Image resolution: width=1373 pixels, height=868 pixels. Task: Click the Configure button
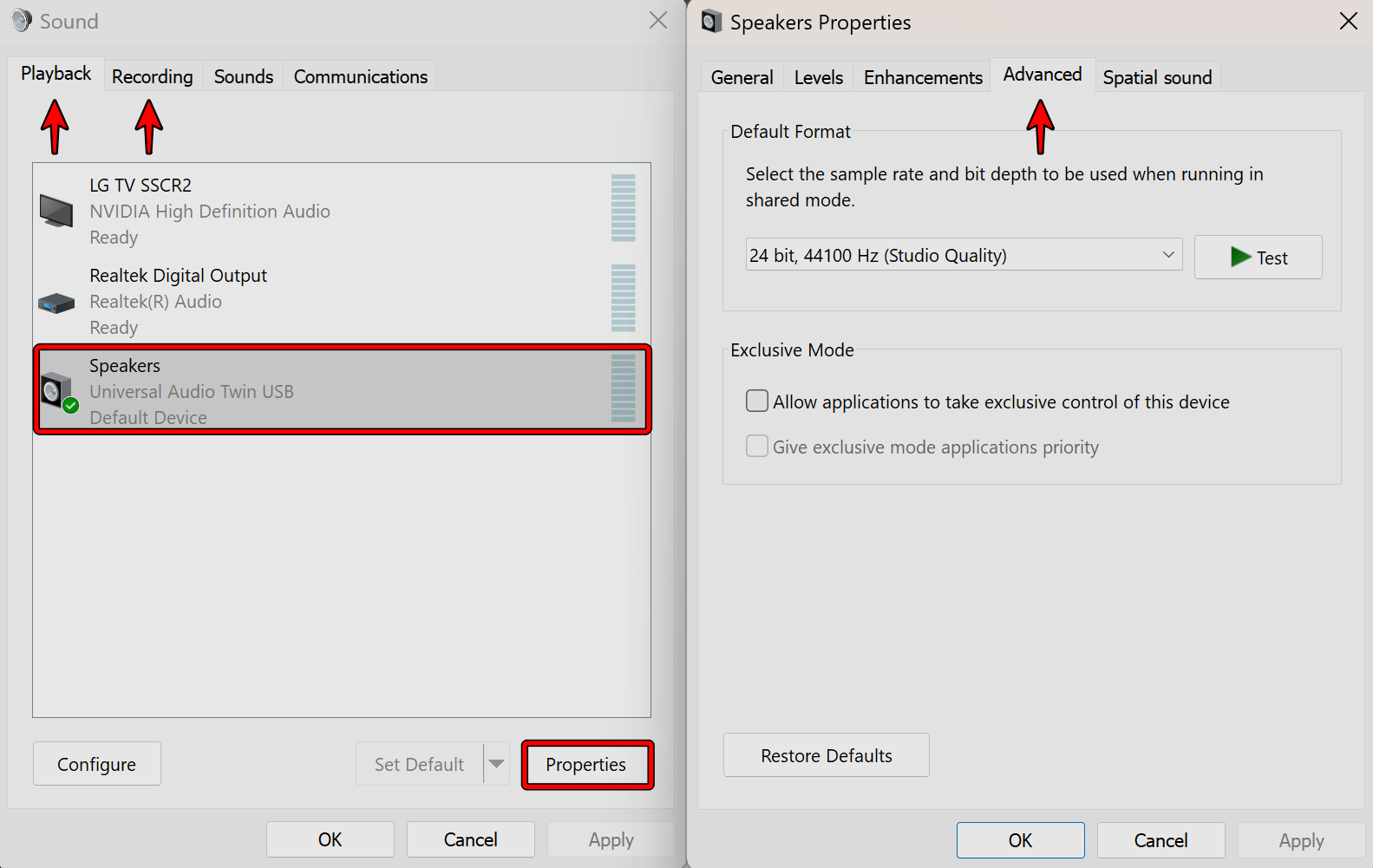[97, 764]
